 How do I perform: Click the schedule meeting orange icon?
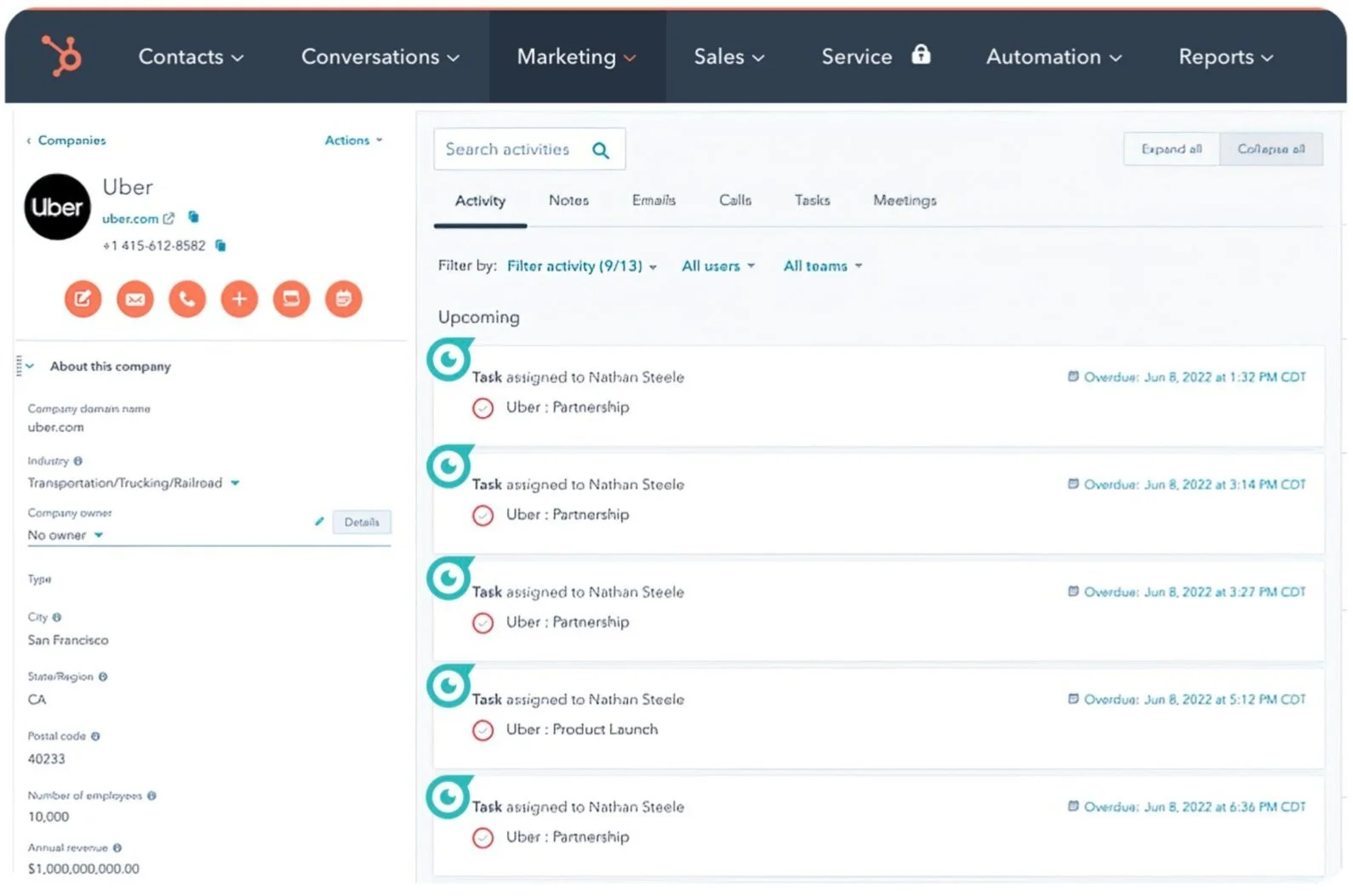pos(344,299)
